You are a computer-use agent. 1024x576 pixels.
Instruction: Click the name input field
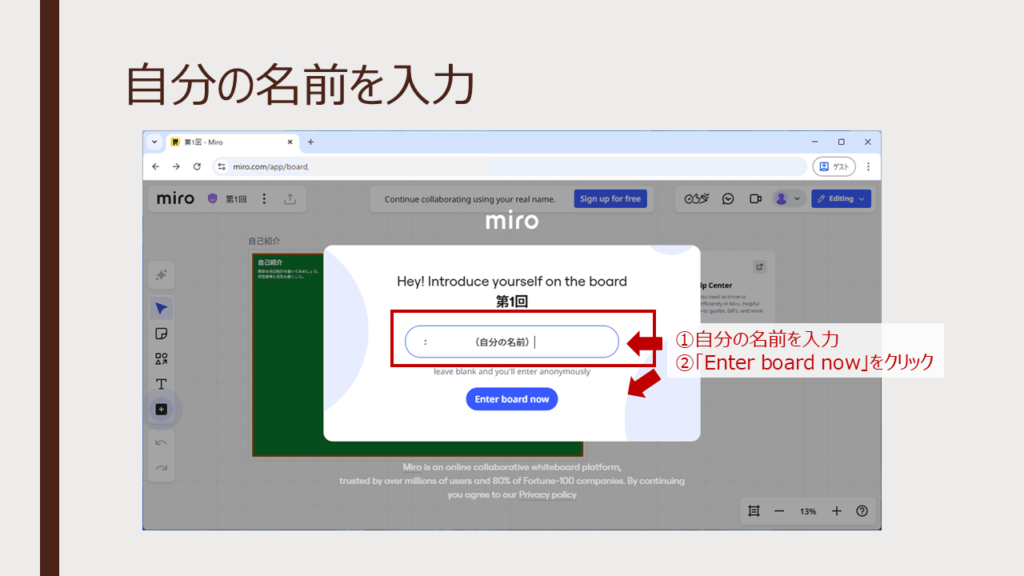click(511, 342)
